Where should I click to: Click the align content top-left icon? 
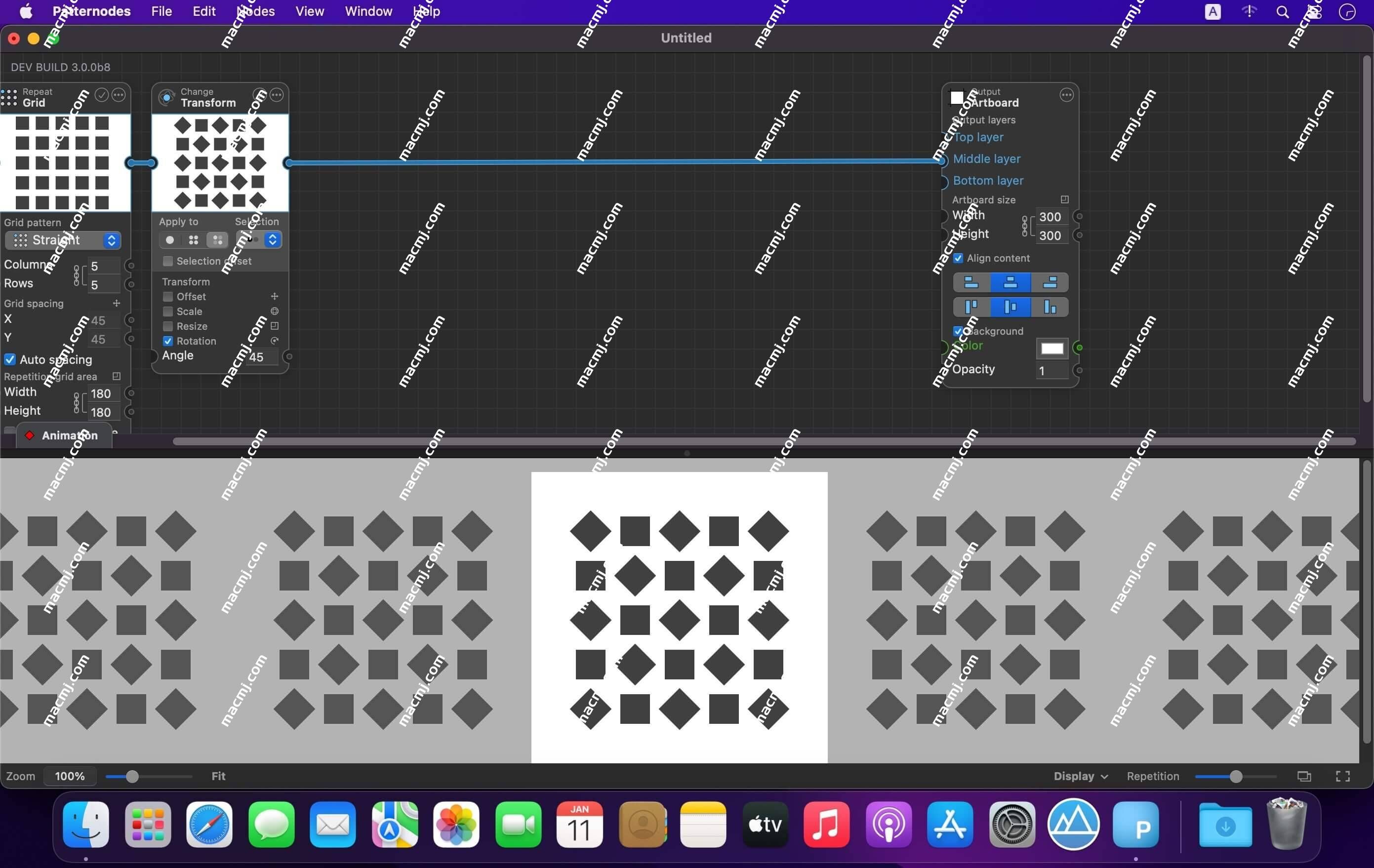point(971,282)
